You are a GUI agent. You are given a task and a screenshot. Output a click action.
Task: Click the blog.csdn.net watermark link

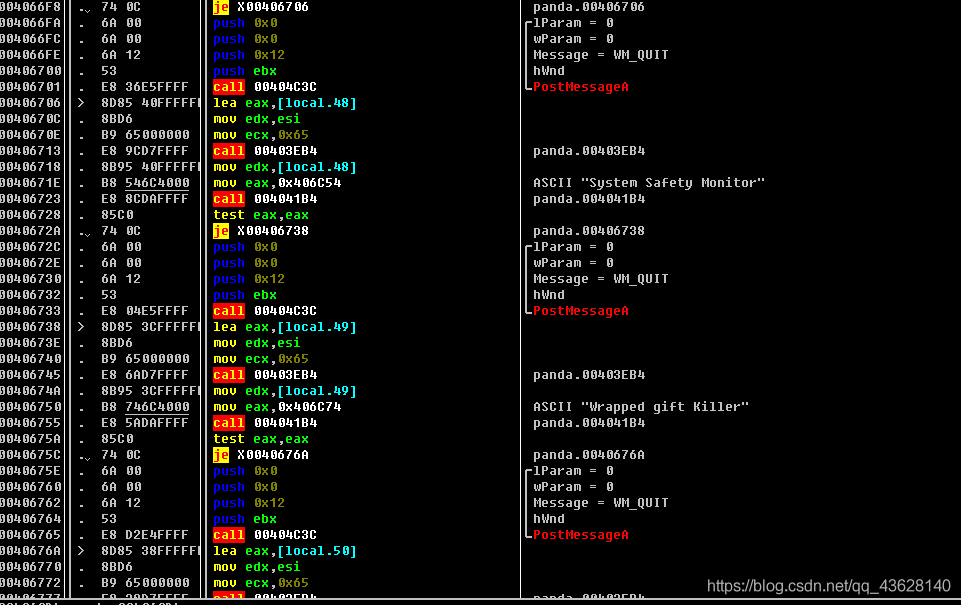828,585
